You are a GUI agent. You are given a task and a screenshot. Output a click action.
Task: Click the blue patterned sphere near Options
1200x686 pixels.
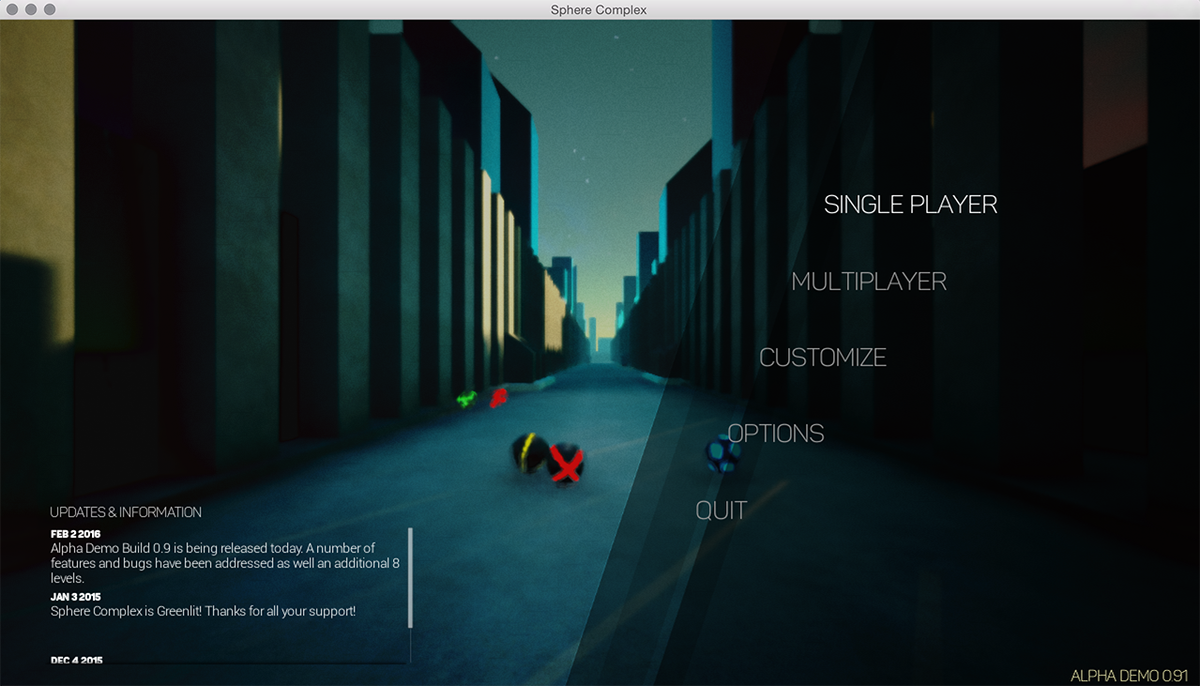pyautogui.click(x=721, y=455)
